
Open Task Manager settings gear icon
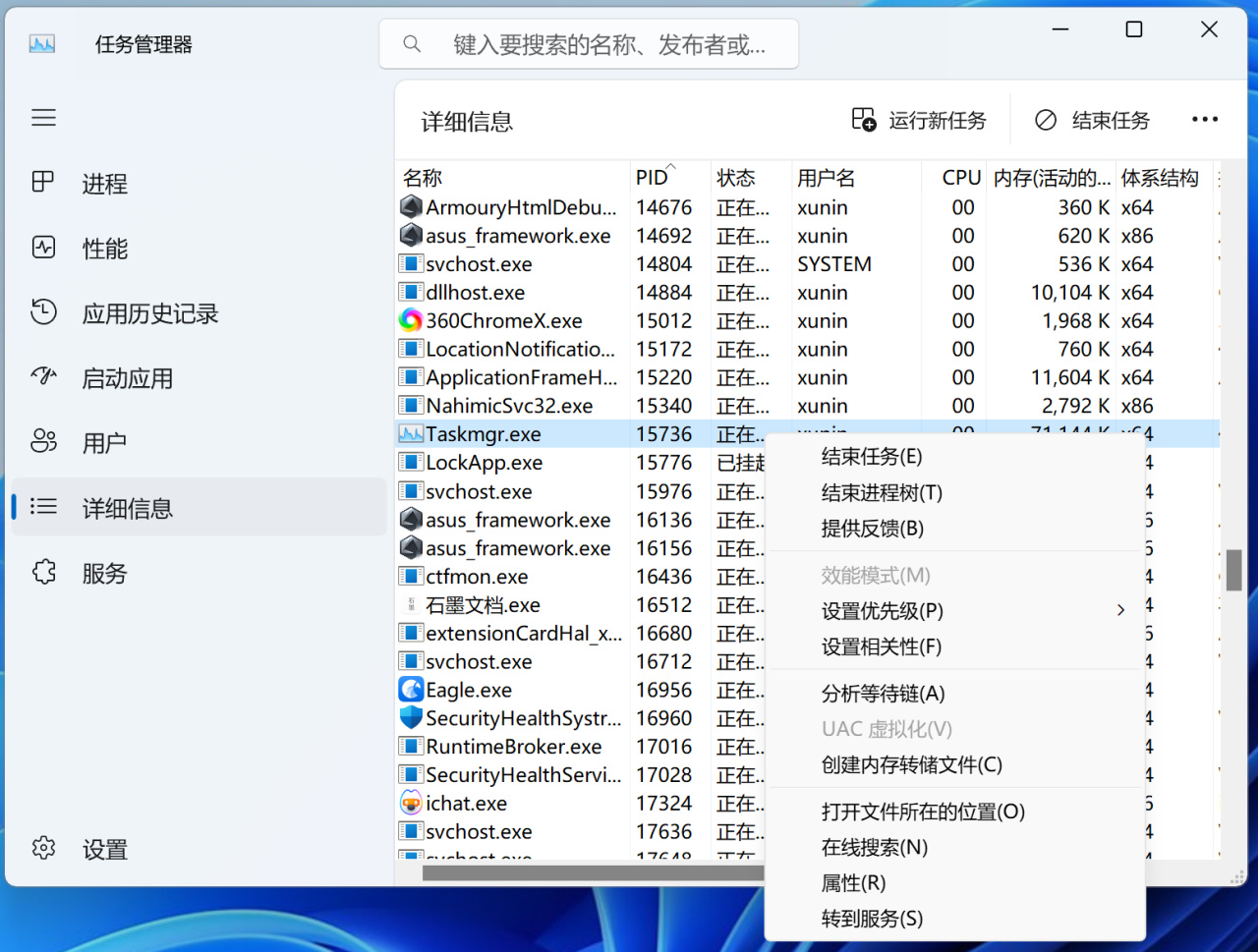coord(103,848)
